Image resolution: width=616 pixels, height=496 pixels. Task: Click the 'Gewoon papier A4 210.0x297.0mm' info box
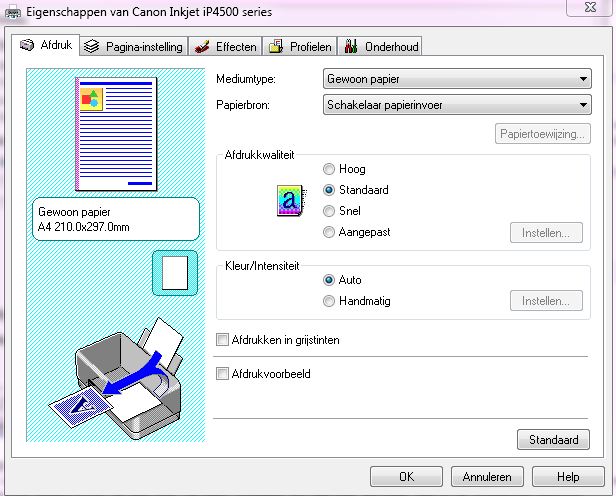116,219
